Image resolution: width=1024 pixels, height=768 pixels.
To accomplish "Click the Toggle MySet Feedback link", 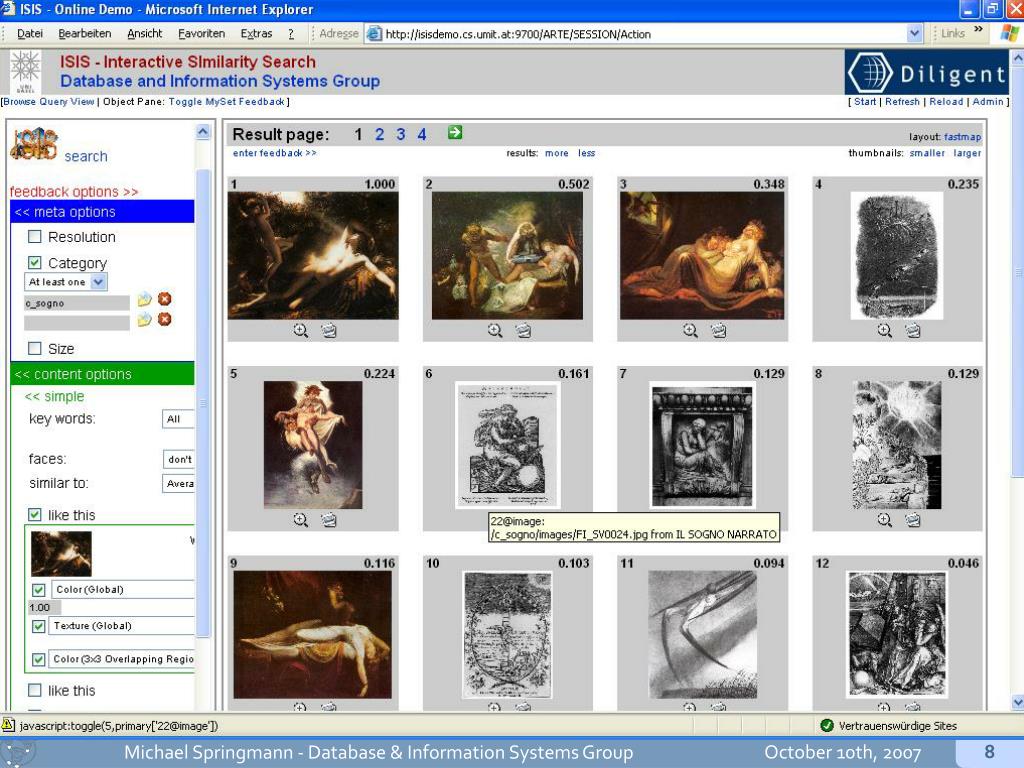I will click(227, 101).
